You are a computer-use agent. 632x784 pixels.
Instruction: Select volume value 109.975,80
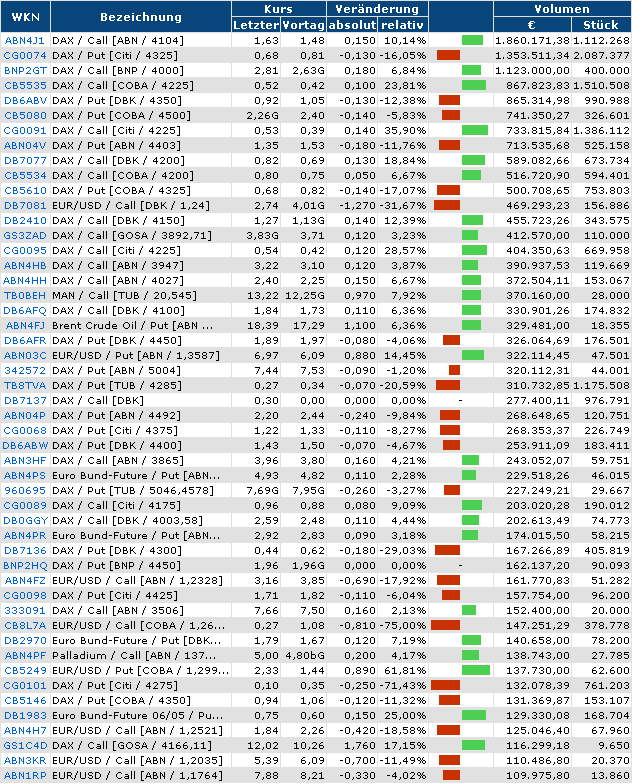coord(538,776)
